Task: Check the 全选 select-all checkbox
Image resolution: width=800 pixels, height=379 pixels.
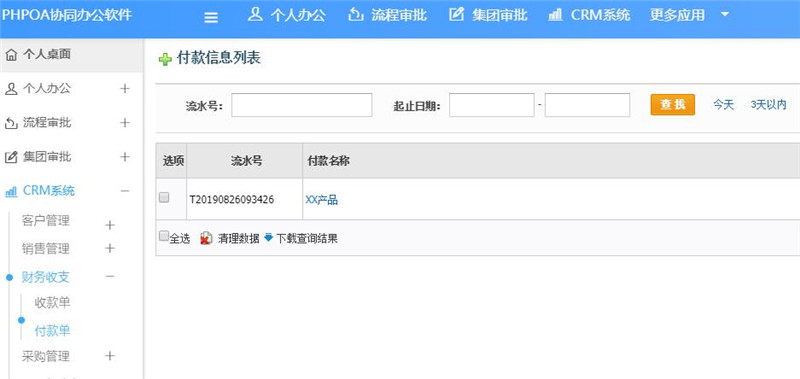Action: coord(163,236)
